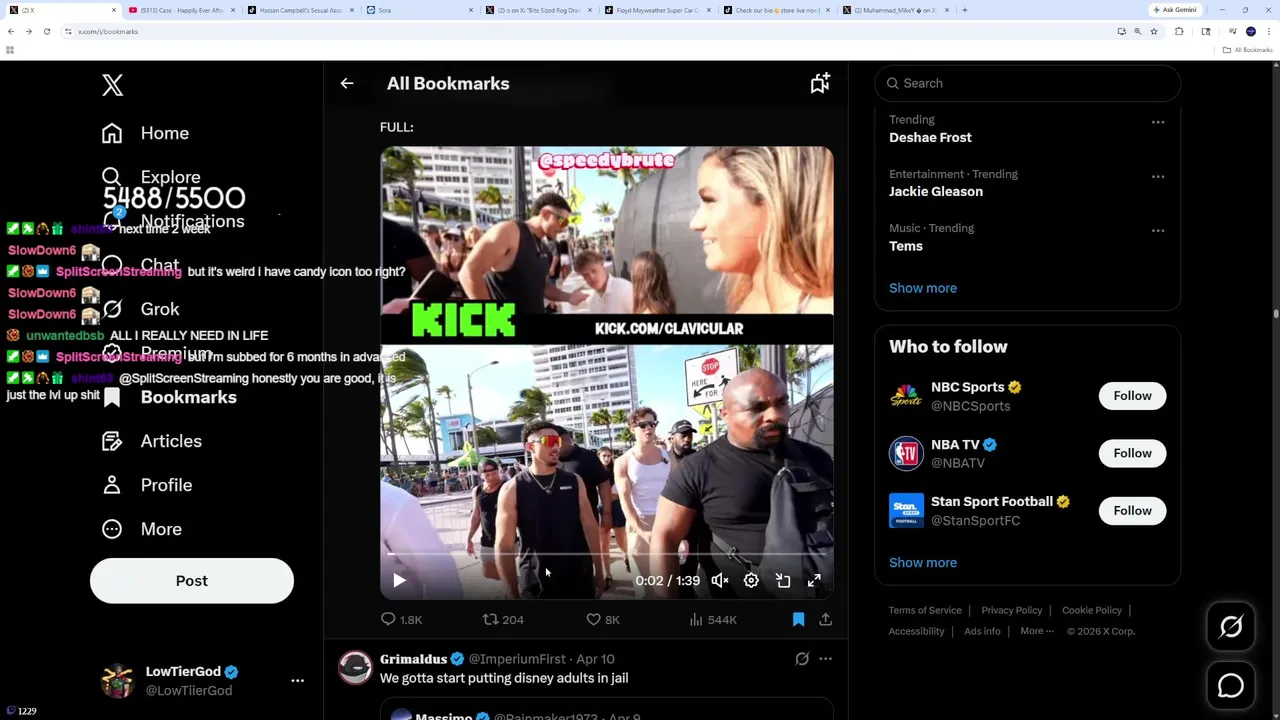The image size is (1280, 720).
Task: Open the All Bookmarks folder in bookmarks bar
Action: (x=1248, y=50)
